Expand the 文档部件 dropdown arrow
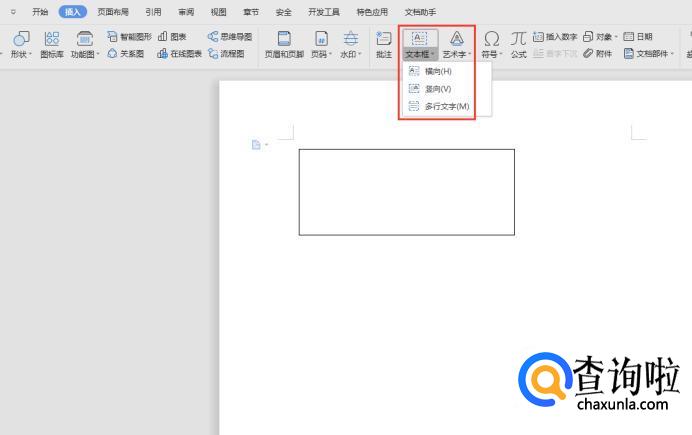This screenshot has height=435, width=692. click(x=673, y=53)
